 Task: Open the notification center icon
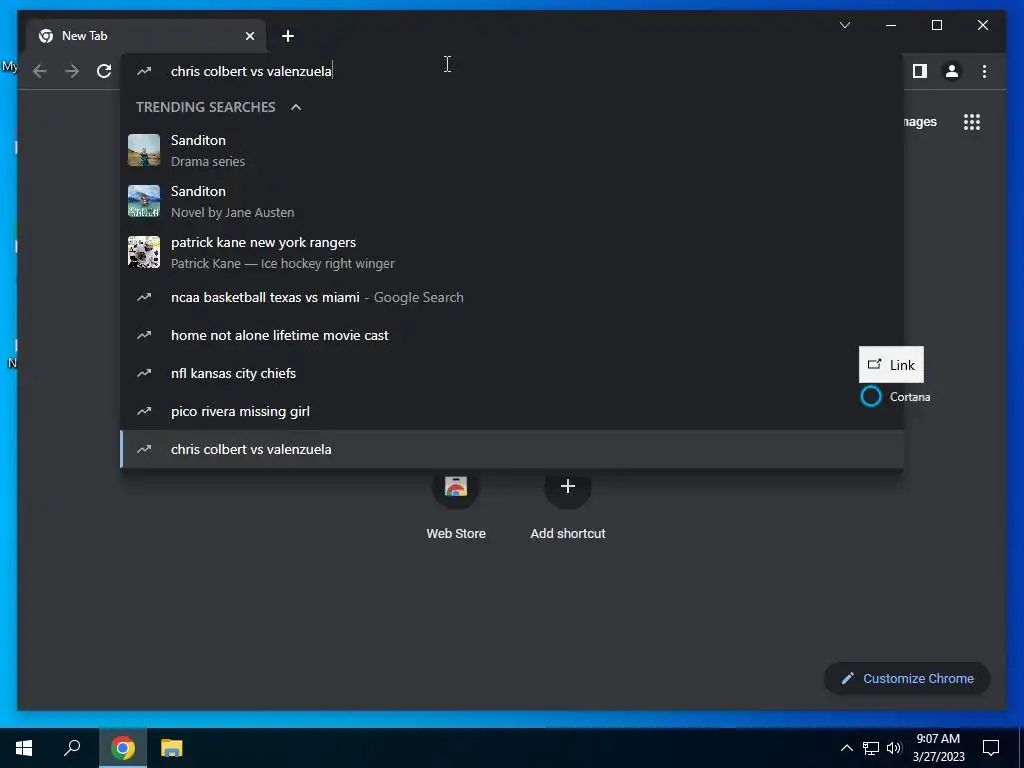tap(991, 748)
